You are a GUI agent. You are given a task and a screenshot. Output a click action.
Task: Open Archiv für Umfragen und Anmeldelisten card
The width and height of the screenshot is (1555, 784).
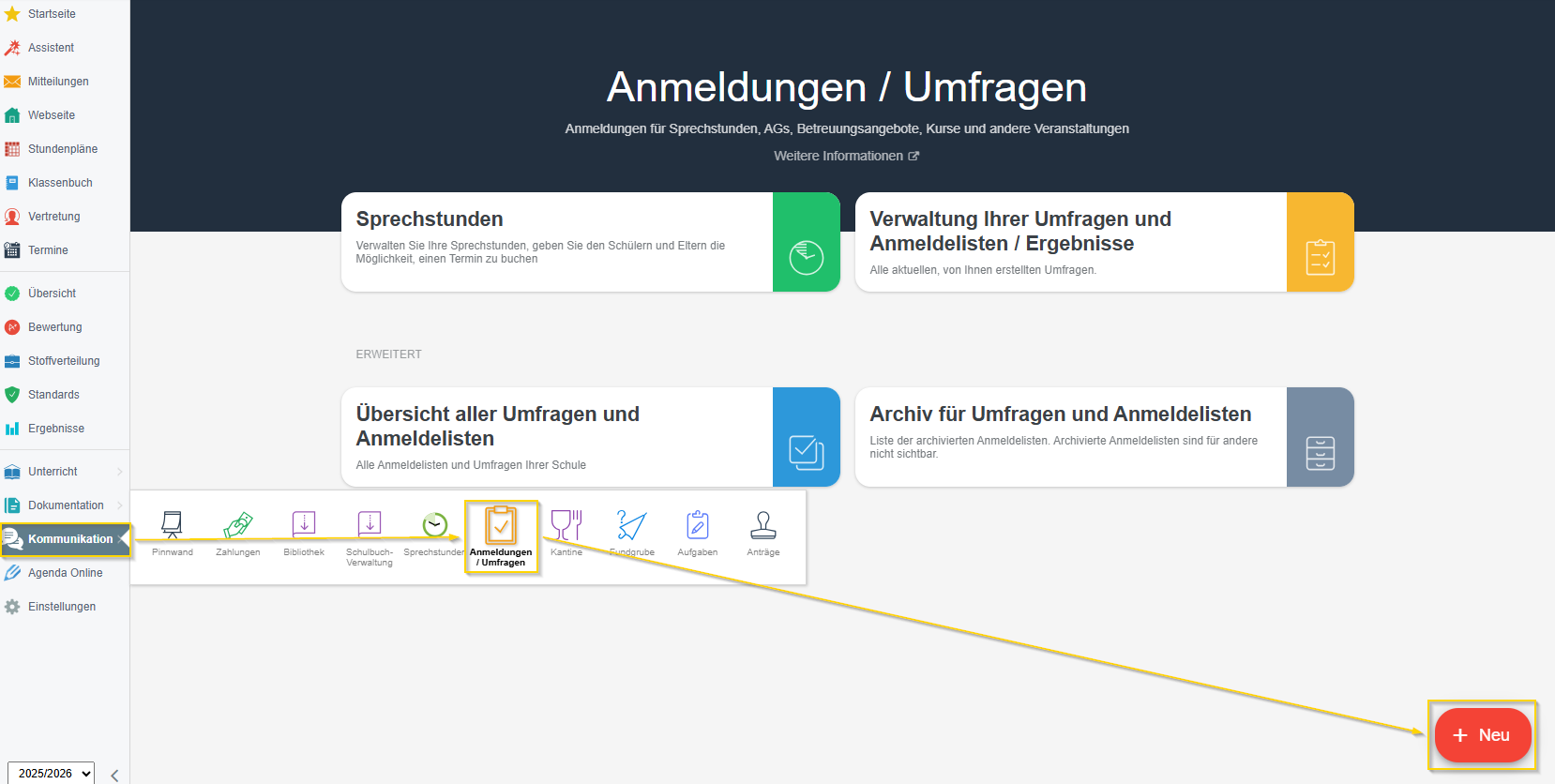(x=1104, y=437)
